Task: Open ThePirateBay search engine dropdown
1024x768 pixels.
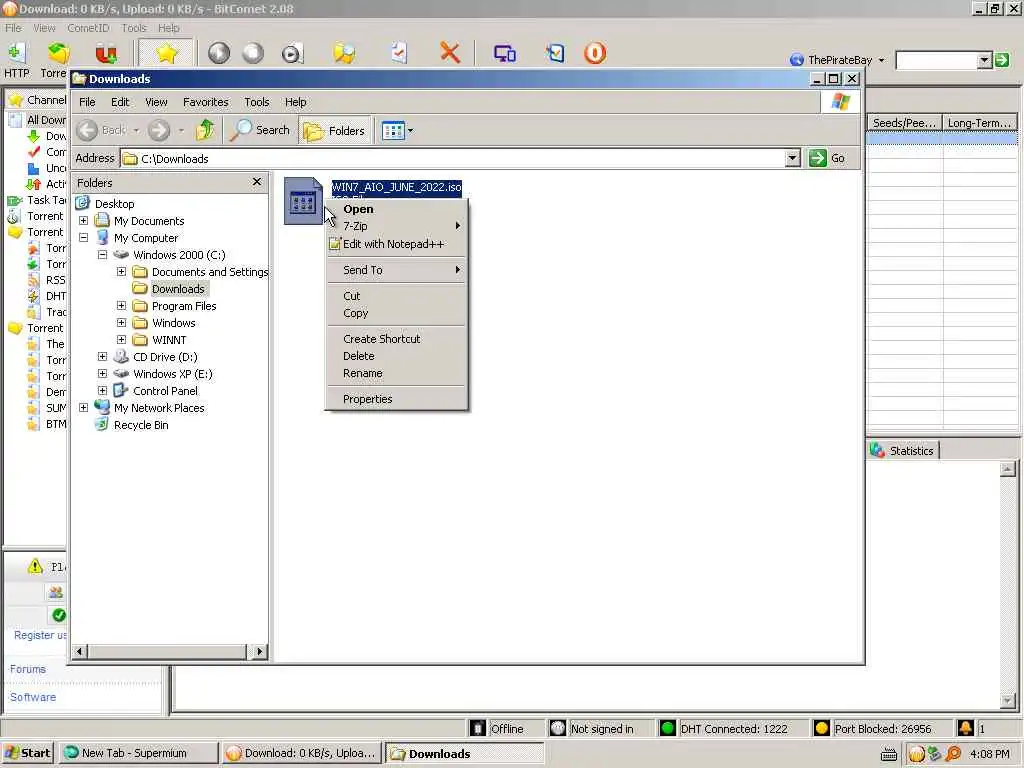Action: [x=881, y=60]
